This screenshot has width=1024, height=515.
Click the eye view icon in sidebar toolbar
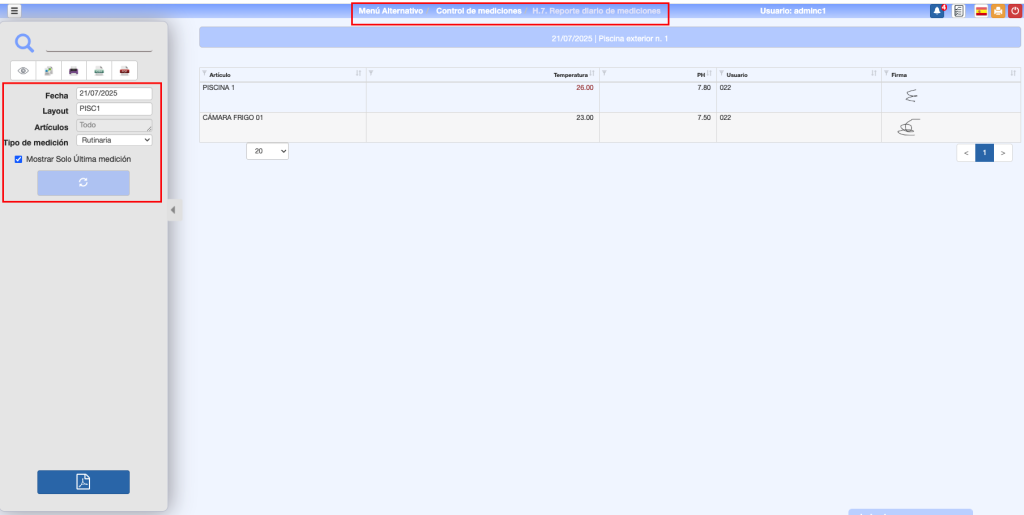pyautogui.click(x=24, y=71)
